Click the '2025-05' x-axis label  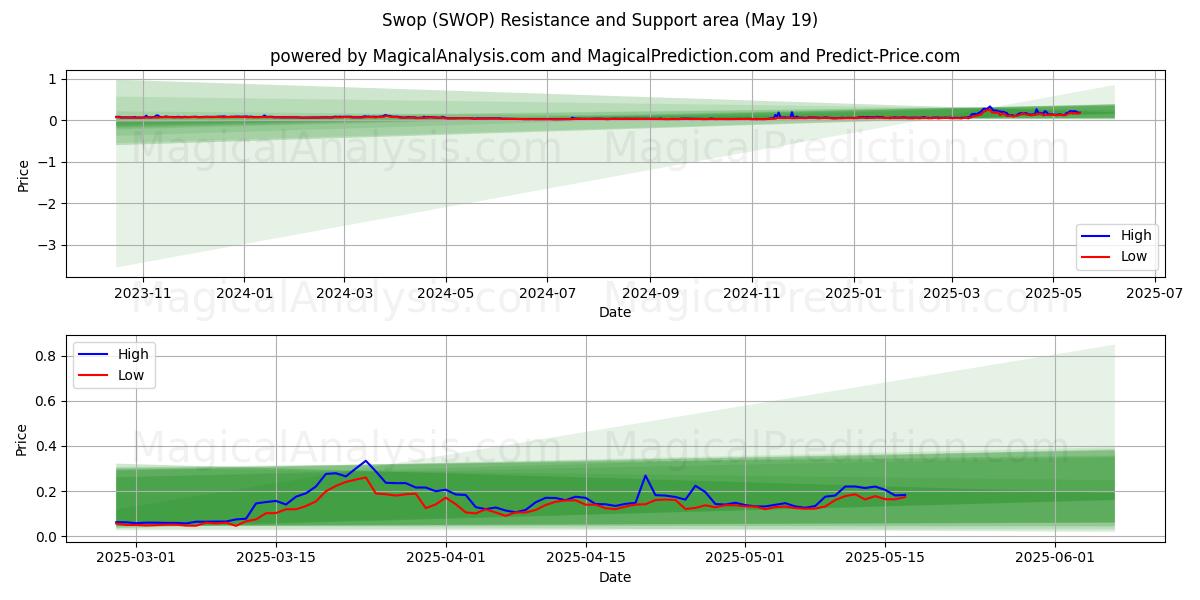tap(1052, 294)
